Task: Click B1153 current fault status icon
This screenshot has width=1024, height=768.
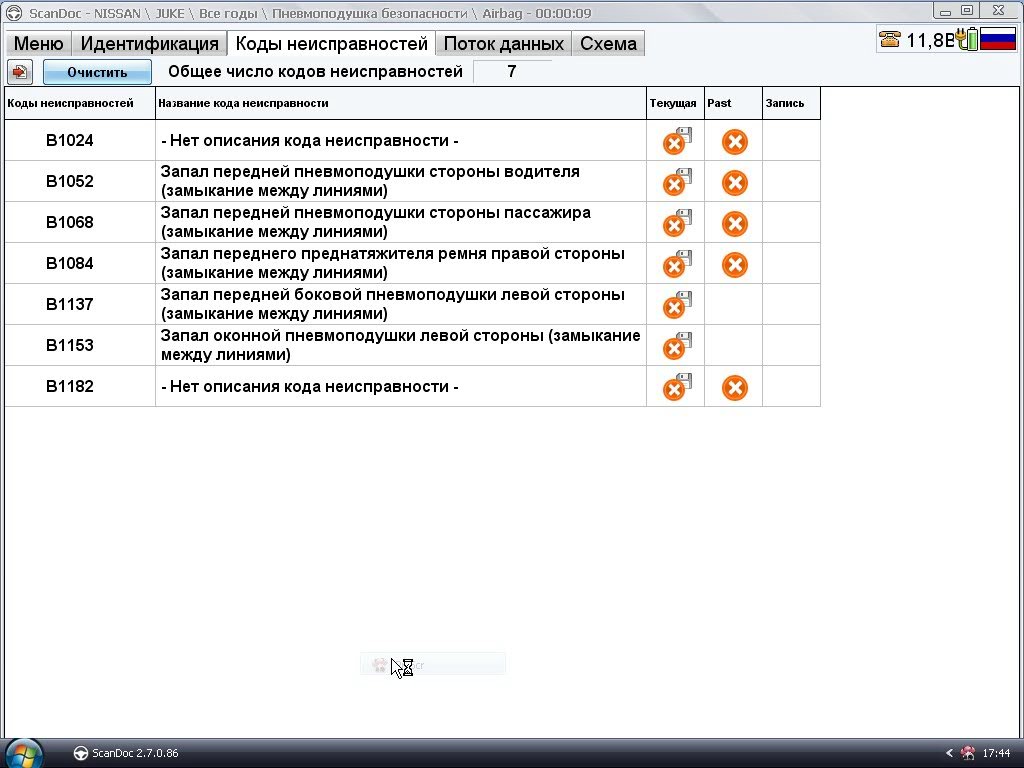Action: click(x=677, y=346)
